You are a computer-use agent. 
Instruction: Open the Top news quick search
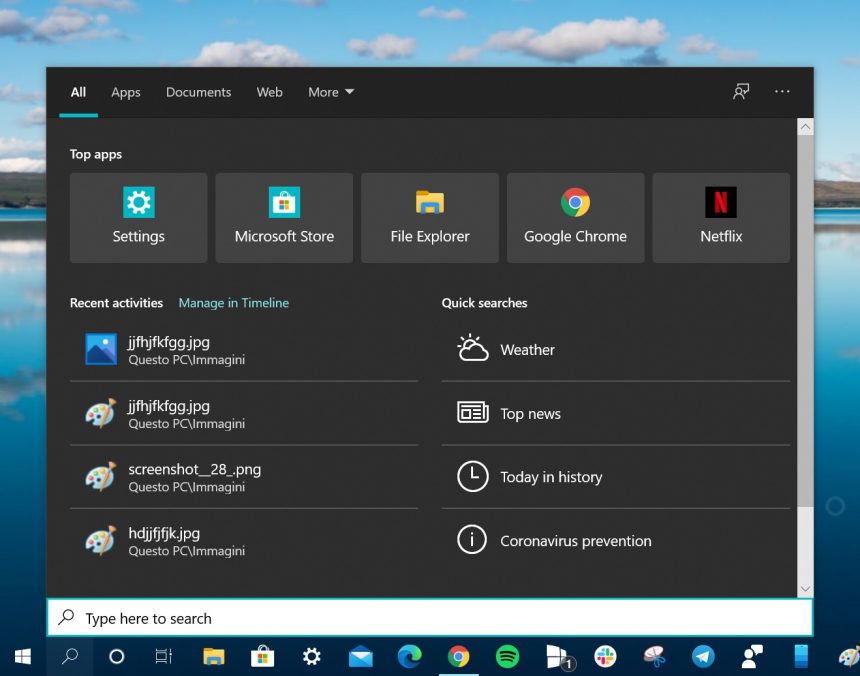click(x=615, y=413)
